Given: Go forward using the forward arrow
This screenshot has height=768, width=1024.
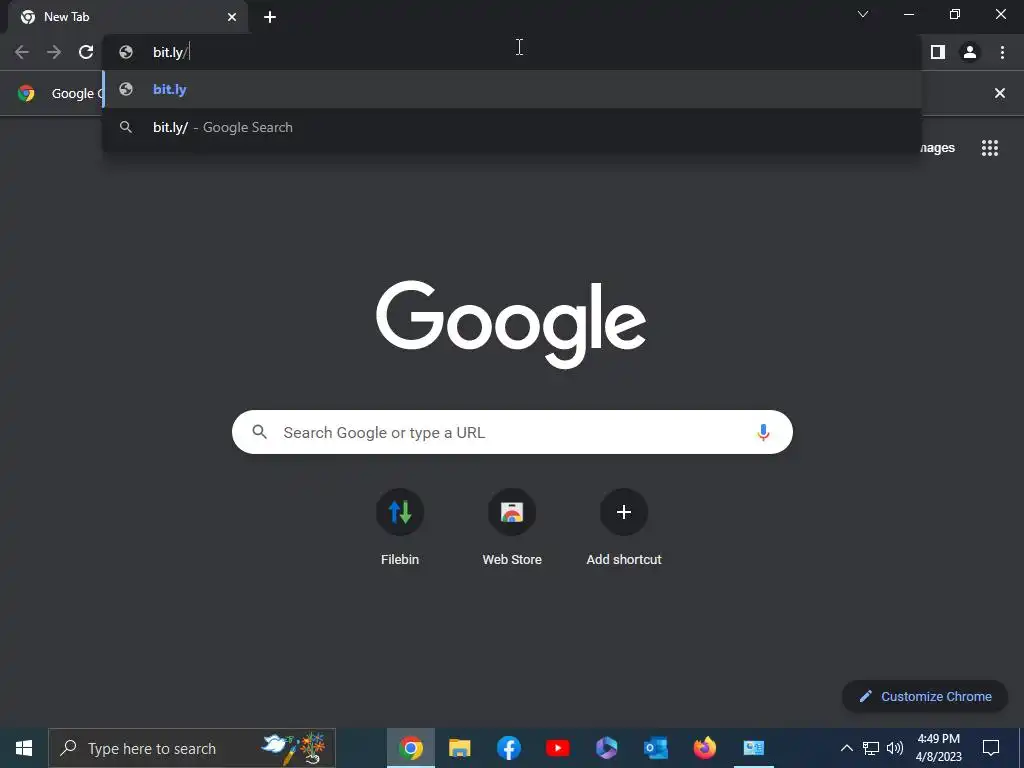Looking at the screenshot, I should pyautogui.click(x=54, y=52).
